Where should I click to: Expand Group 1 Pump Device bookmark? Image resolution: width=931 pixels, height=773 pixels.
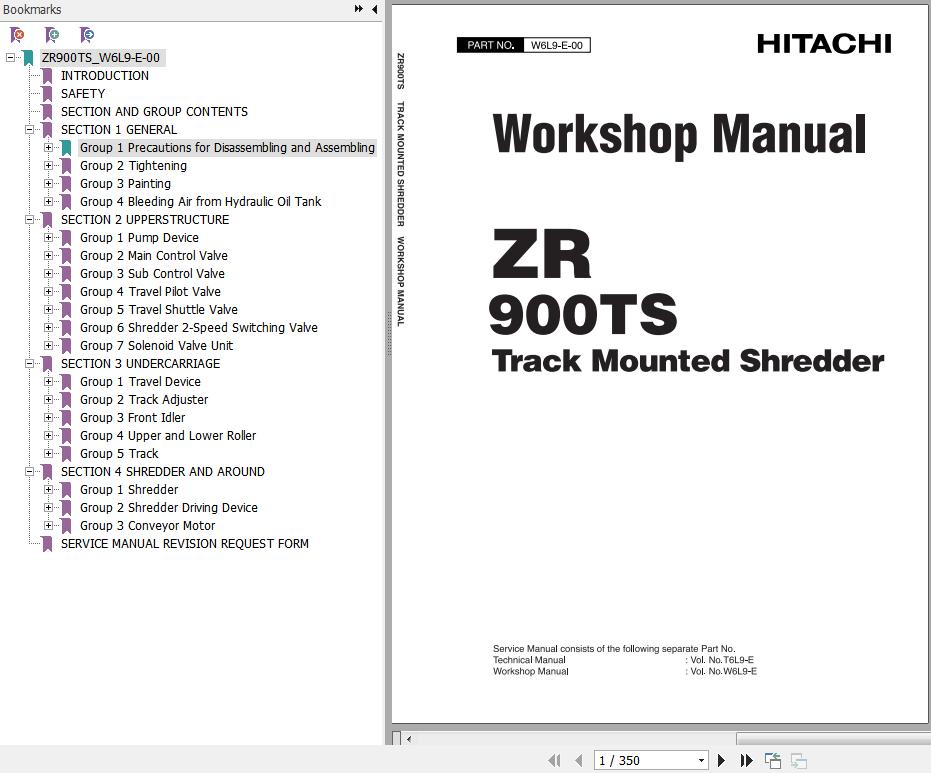click(48, 237)
